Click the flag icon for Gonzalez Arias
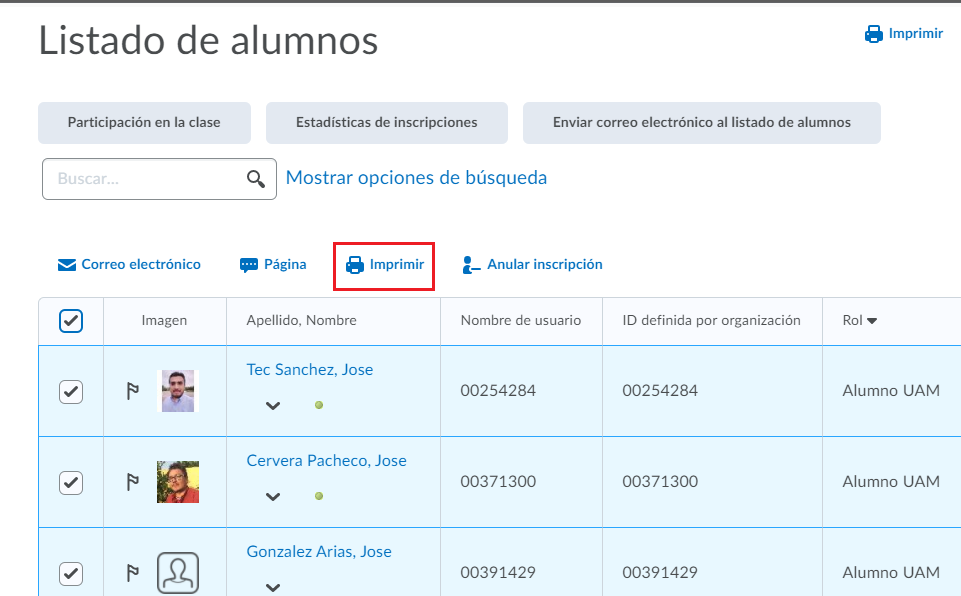 click(132, 573)
